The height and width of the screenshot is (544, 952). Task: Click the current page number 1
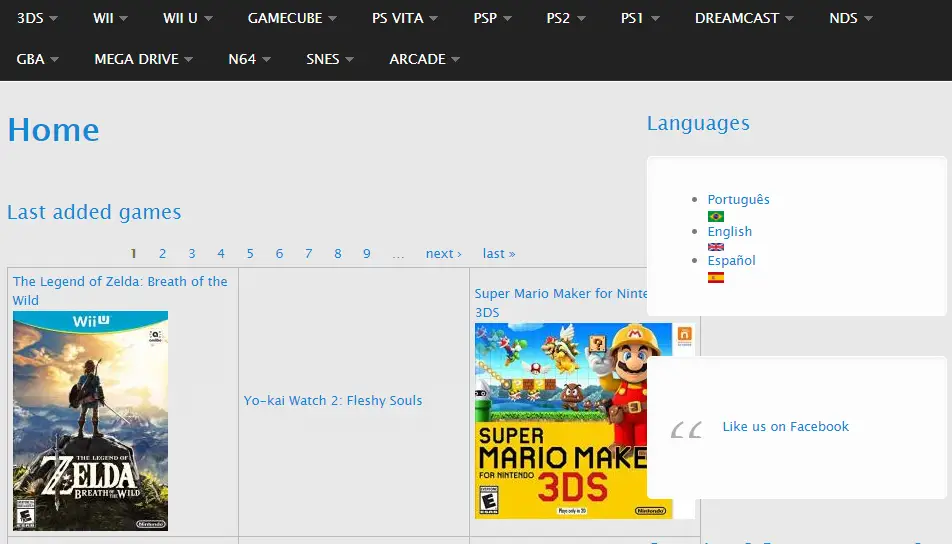click(x=134, y=254)
